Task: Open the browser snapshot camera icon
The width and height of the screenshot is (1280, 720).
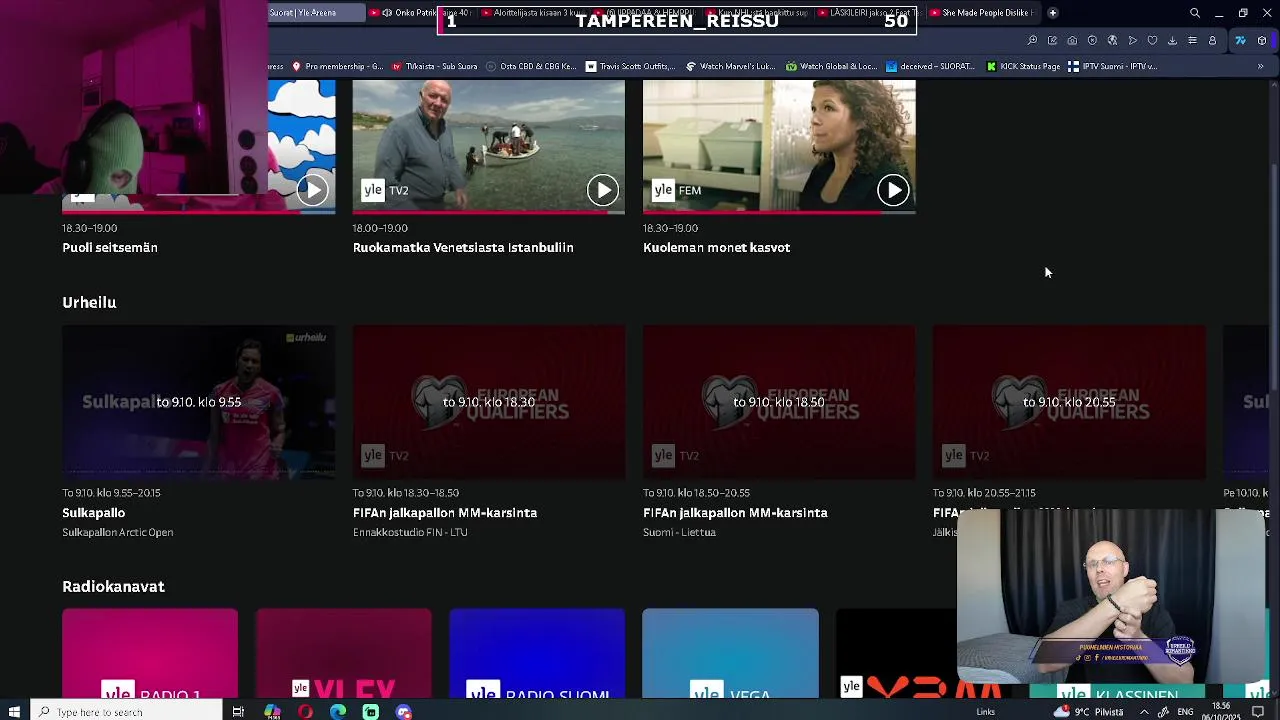Action: tap(1072, 40)
